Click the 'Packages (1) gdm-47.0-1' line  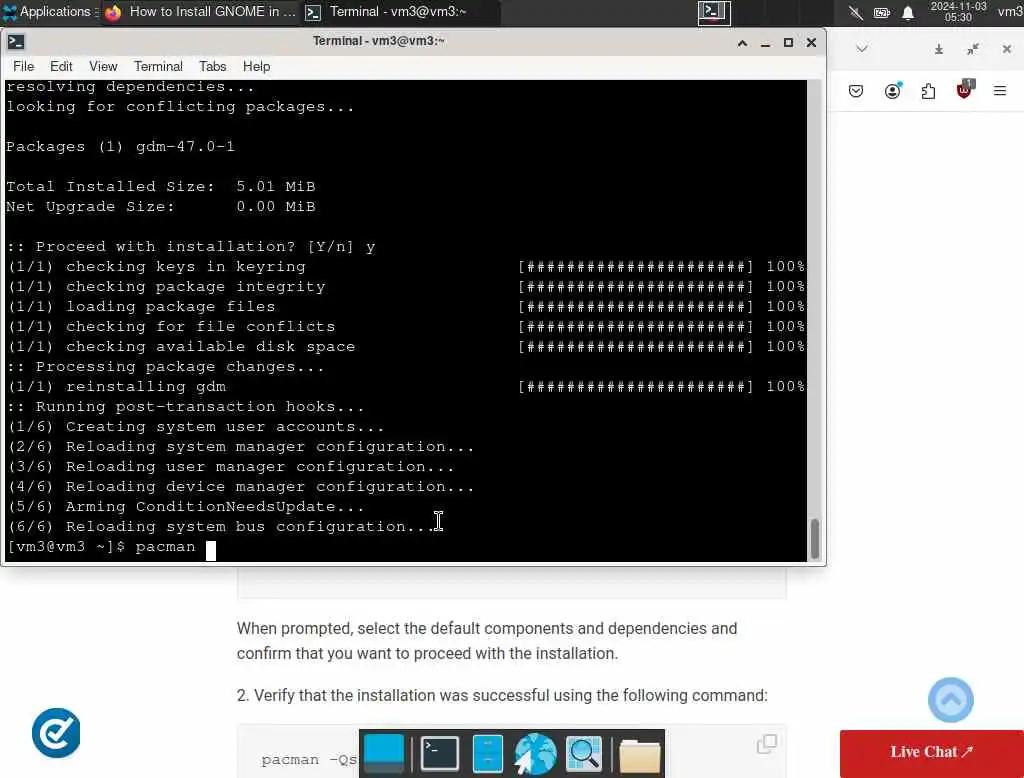(120, 146)
